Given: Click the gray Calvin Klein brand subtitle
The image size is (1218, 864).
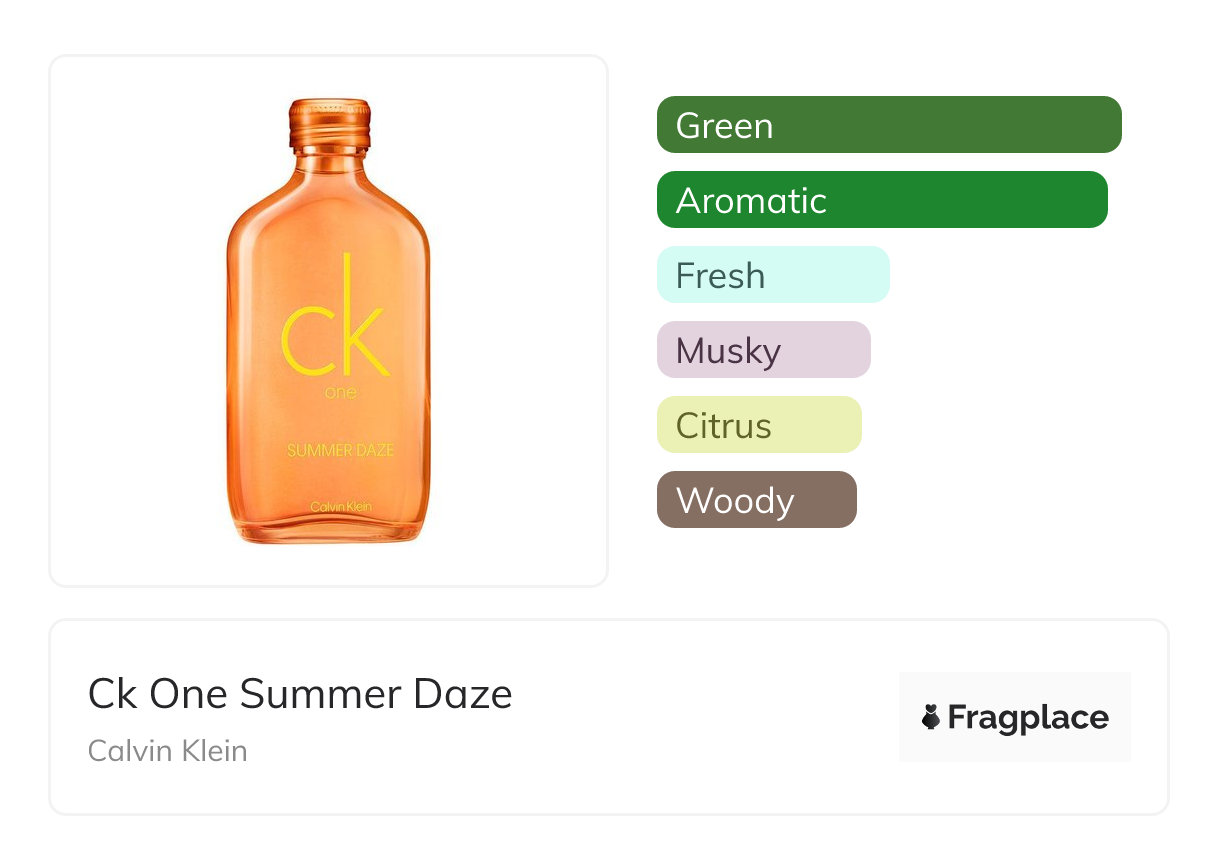Looking at the screenshot, I should point(168,750).
